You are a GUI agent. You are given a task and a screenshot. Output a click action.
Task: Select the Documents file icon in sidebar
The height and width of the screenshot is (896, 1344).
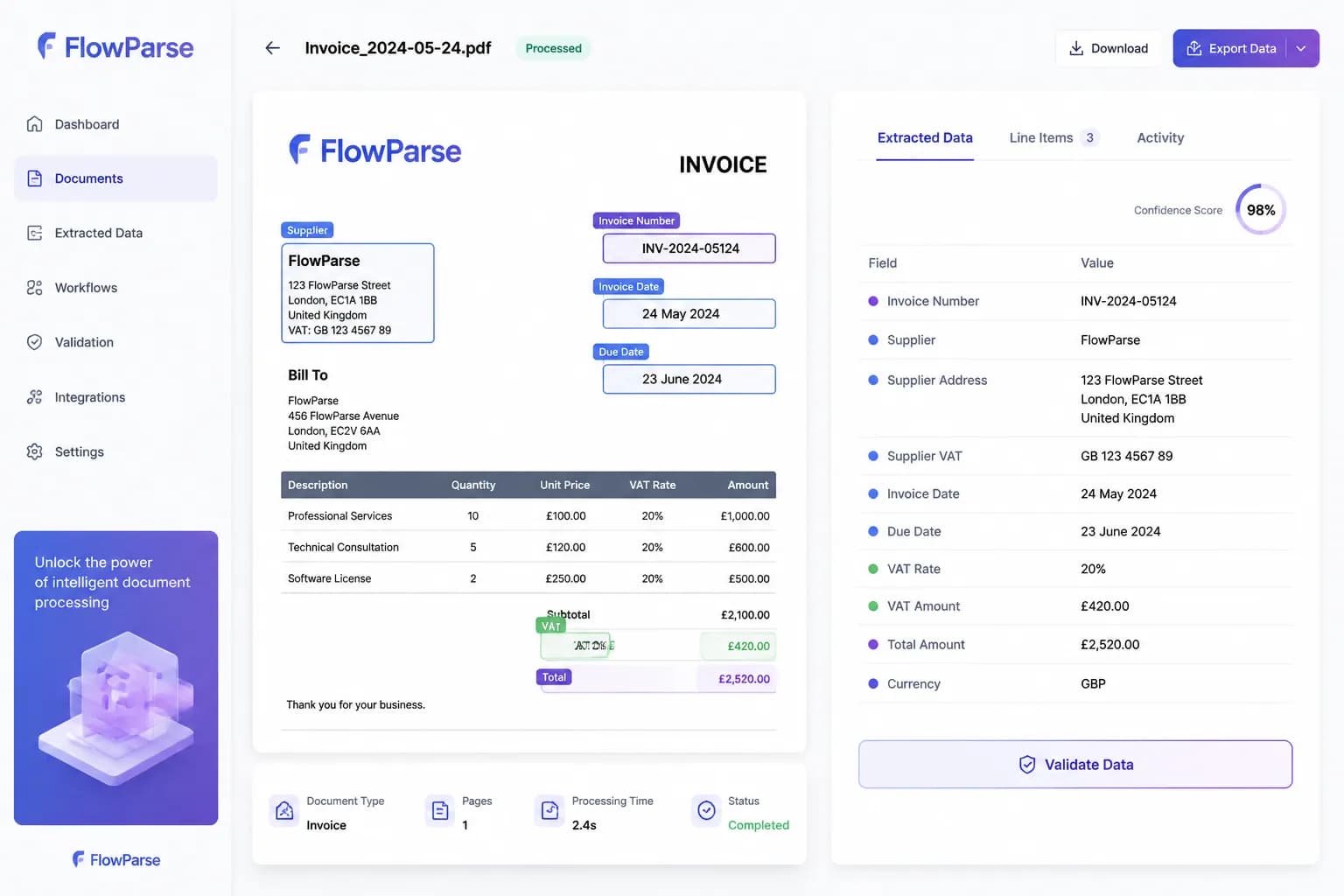34,178
